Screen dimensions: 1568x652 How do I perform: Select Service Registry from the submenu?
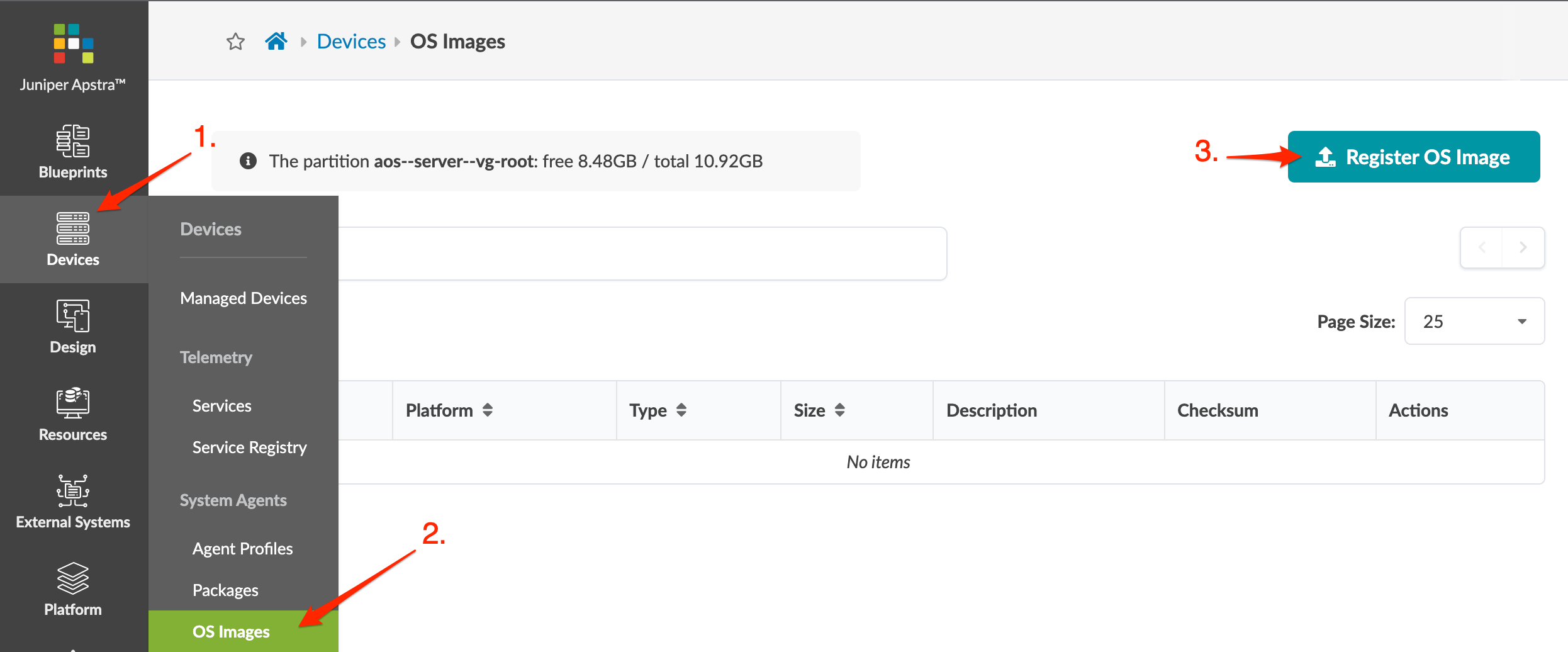tap(249, 447)
